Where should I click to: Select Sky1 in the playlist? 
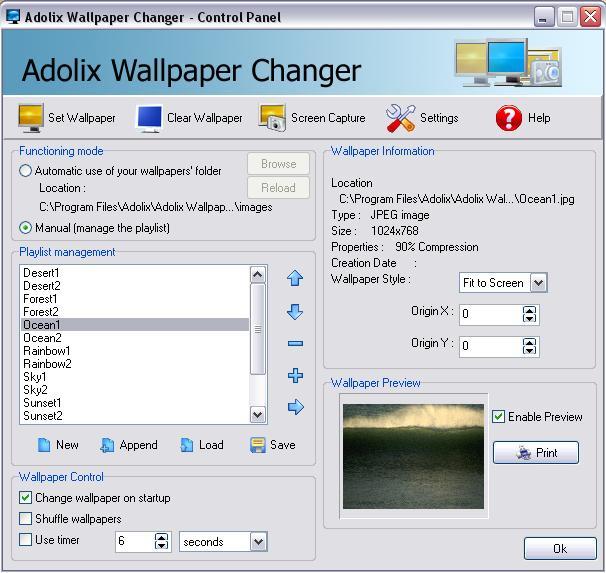click(134, 377)
